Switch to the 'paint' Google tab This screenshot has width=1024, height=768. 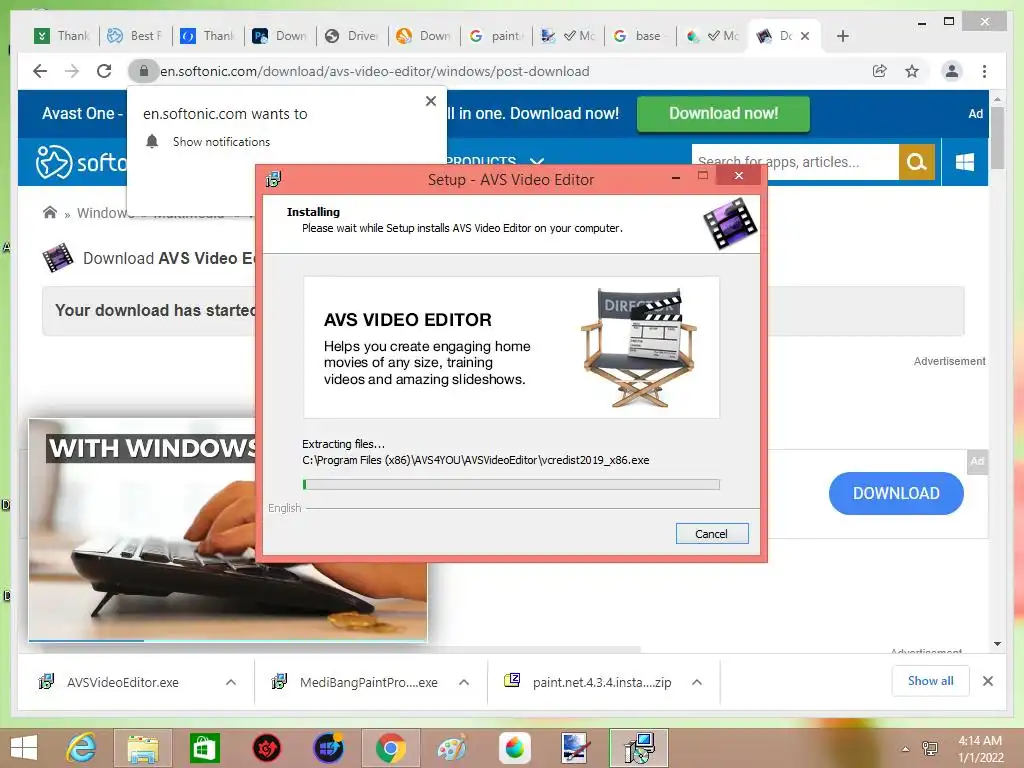pyautogui.click(x=498, y=36)
